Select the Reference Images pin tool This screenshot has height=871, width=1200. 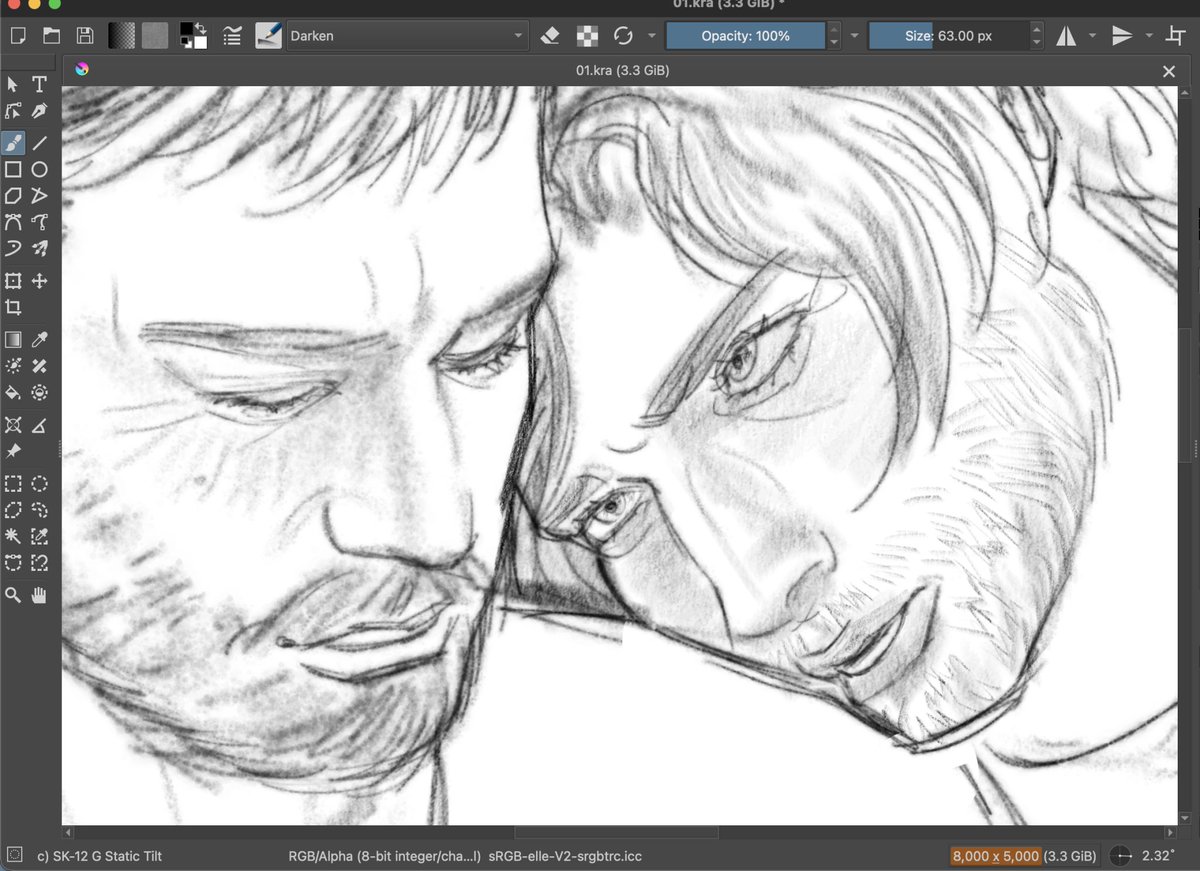click(x=13, y=451)
